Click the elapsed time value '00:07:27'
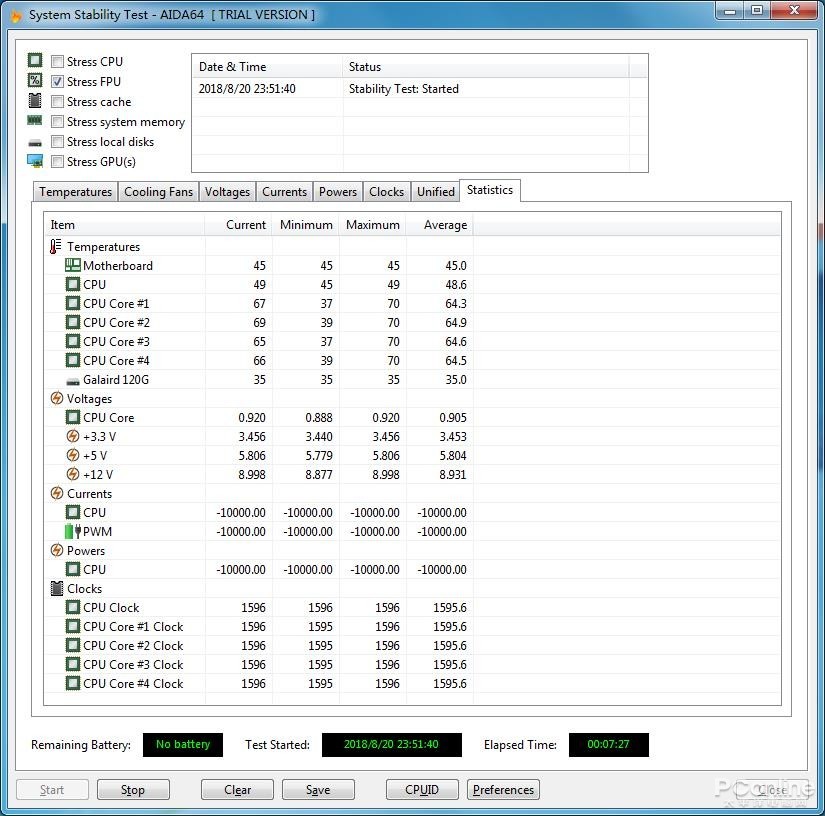The image size is (825, 816). pyautogui.click(x=608, y=744)
